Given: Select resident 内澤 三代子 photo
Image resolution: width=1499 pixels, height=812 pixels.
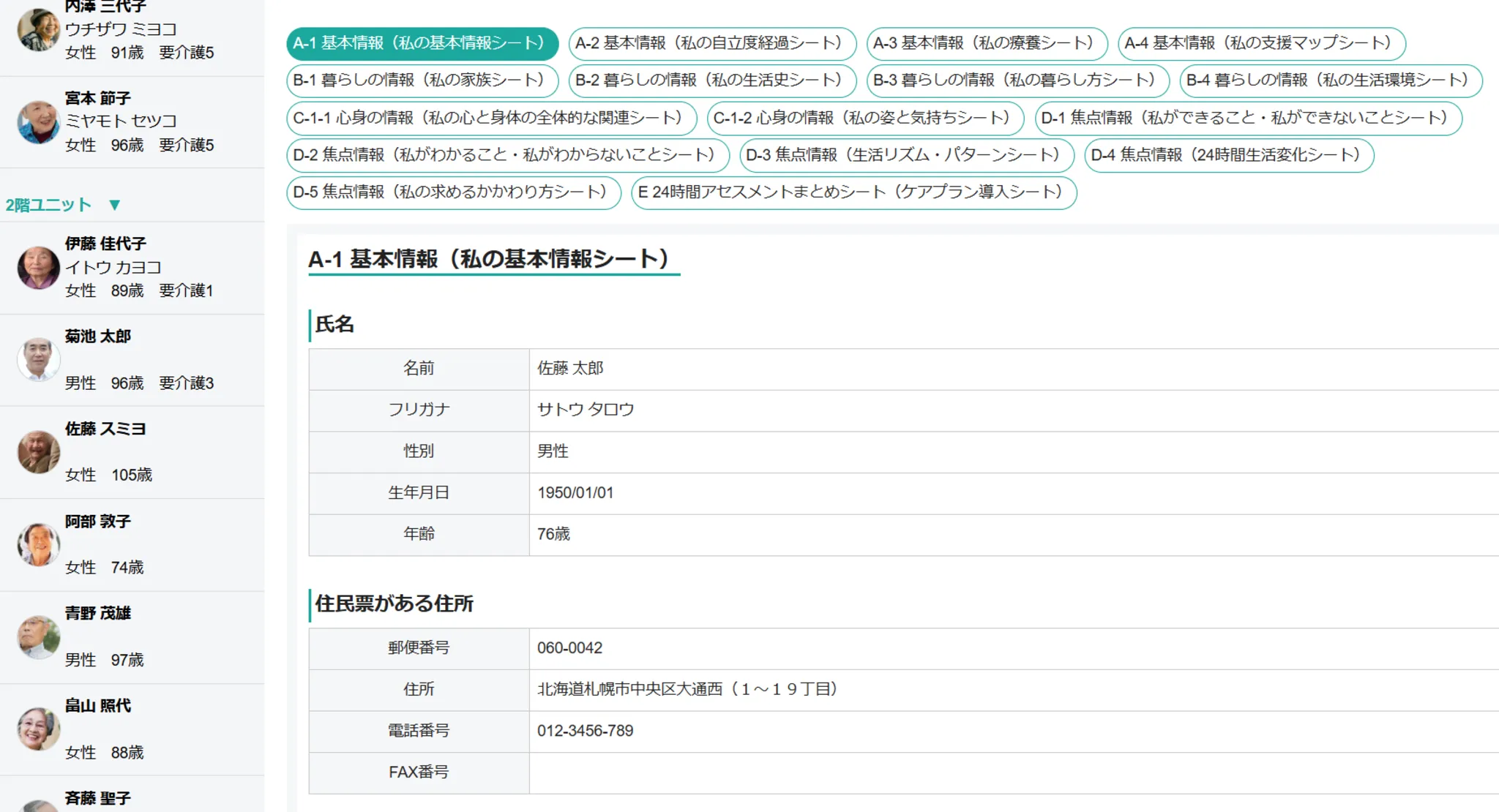Looking at the screenshot, I should 38,29.
